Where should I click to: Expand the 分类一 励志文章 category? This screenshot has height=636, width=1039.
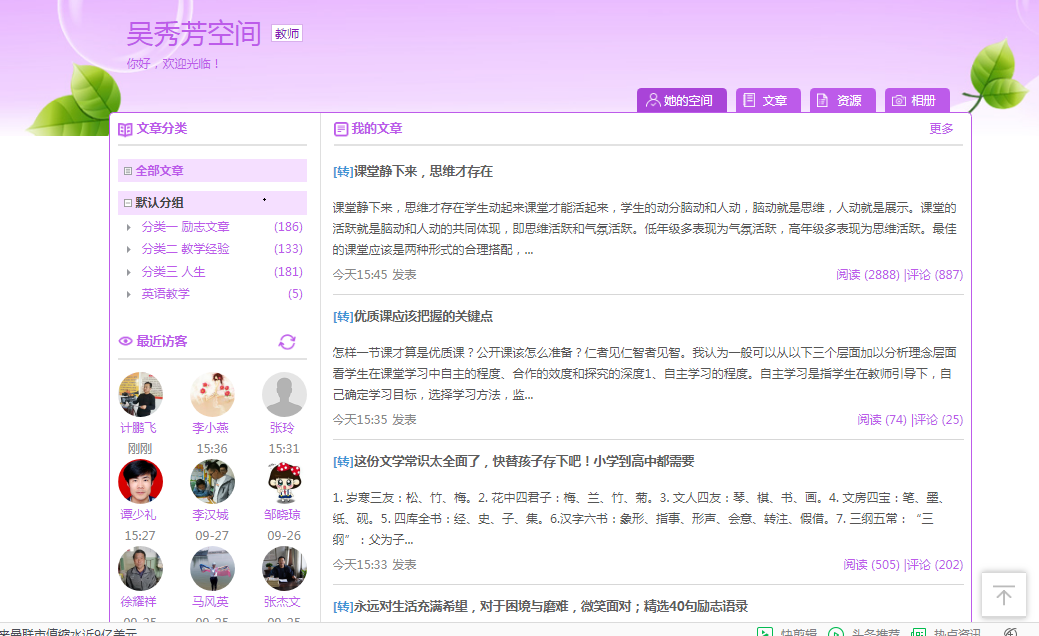[128, 226]
